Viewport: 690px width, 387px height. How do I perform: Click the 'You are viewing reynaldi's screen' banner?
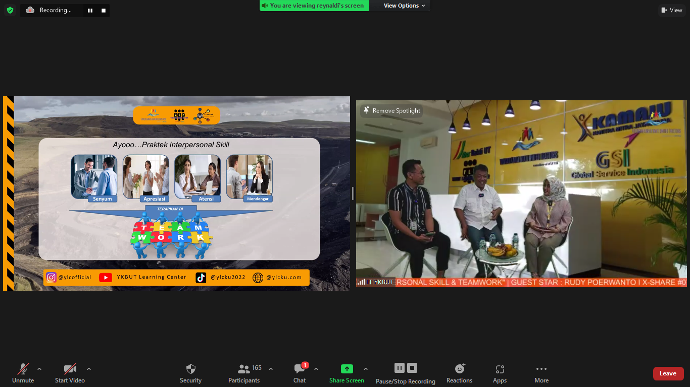314,6
